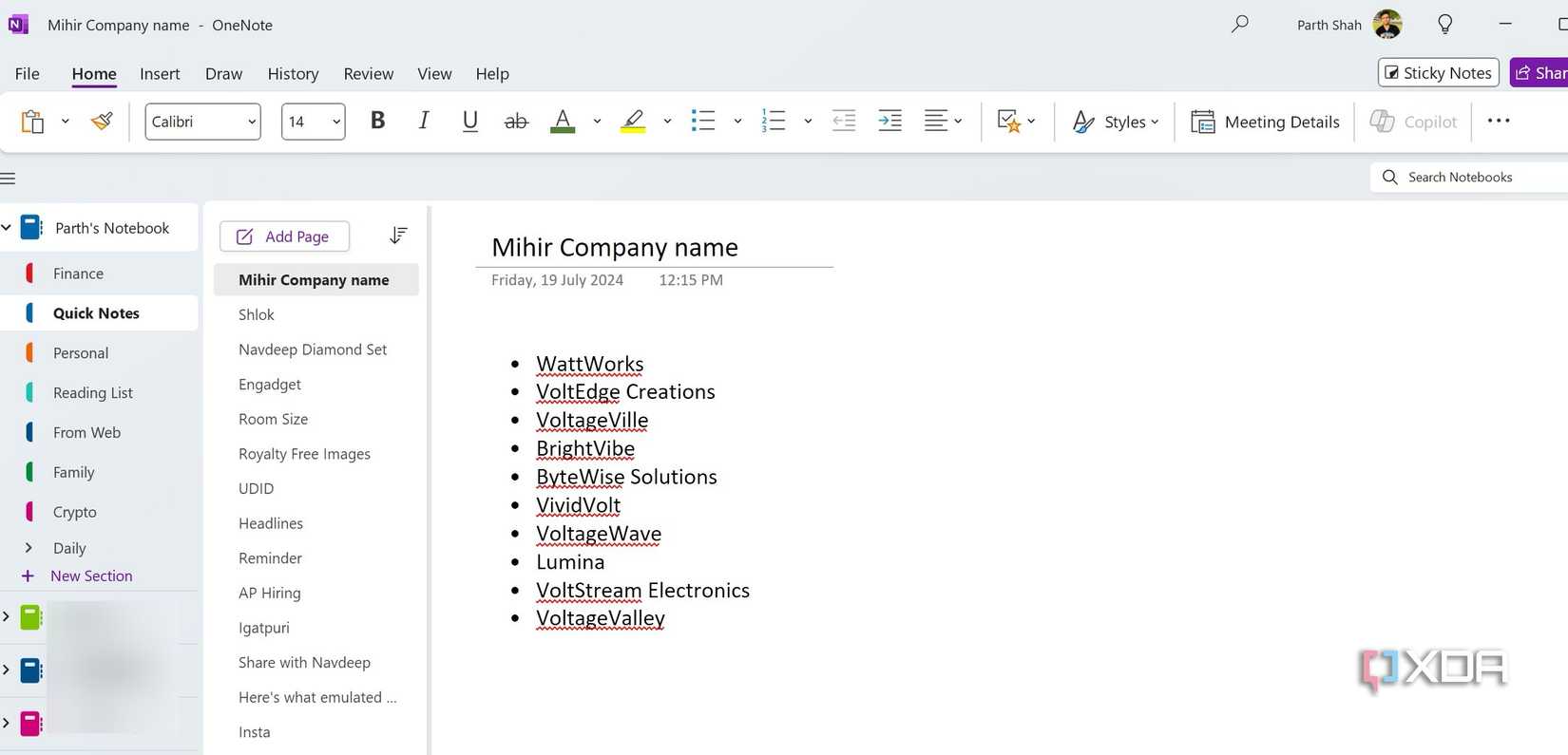Viewport: 1568px width, 755px height.
Task: Click the Paste clipboard icon
Action: 32,122
